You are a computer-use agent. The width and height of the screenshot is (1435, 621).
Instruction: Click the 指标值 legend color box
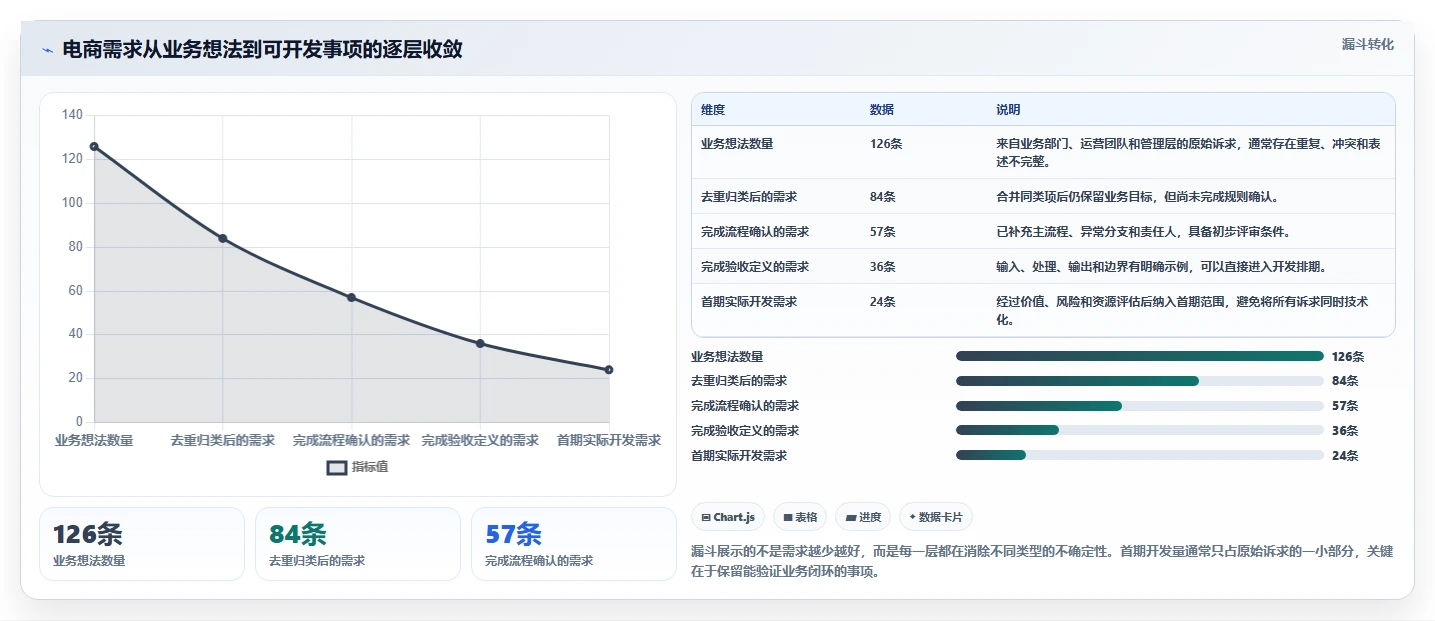click(337, 467)
